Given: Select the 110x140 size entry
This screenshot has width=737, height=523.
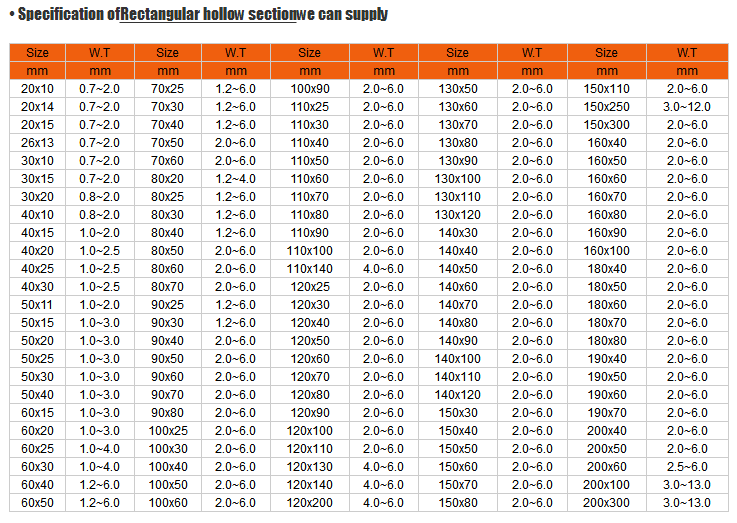Looking at the screenshot, I should 310,269.
